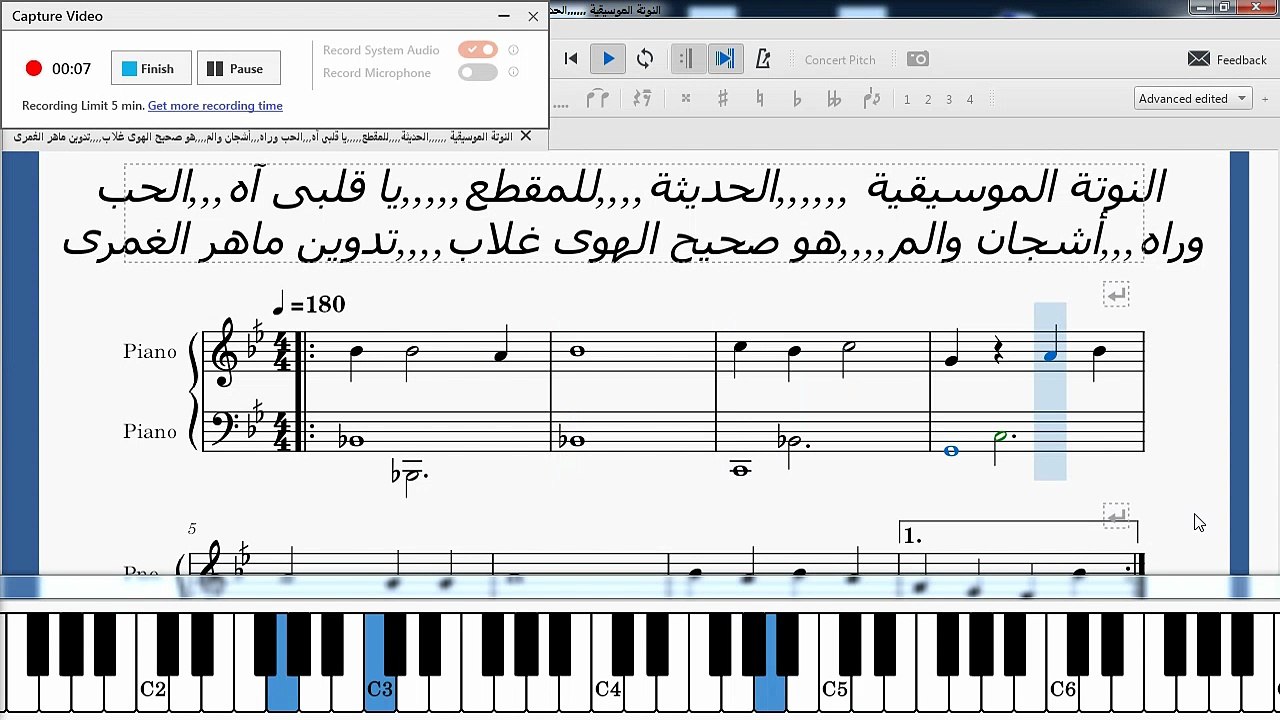Open Get more recording time link

click(215, 105)
